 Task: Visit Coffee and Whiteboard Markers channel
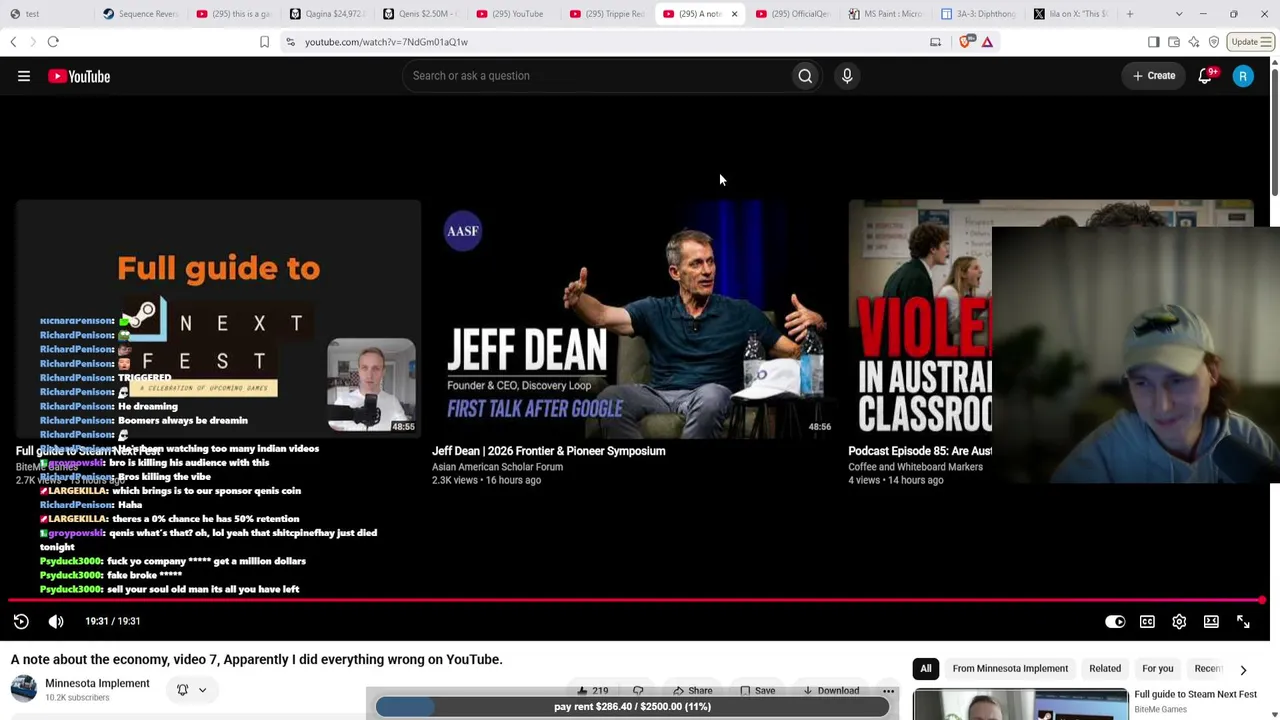(x=915, y=467)
